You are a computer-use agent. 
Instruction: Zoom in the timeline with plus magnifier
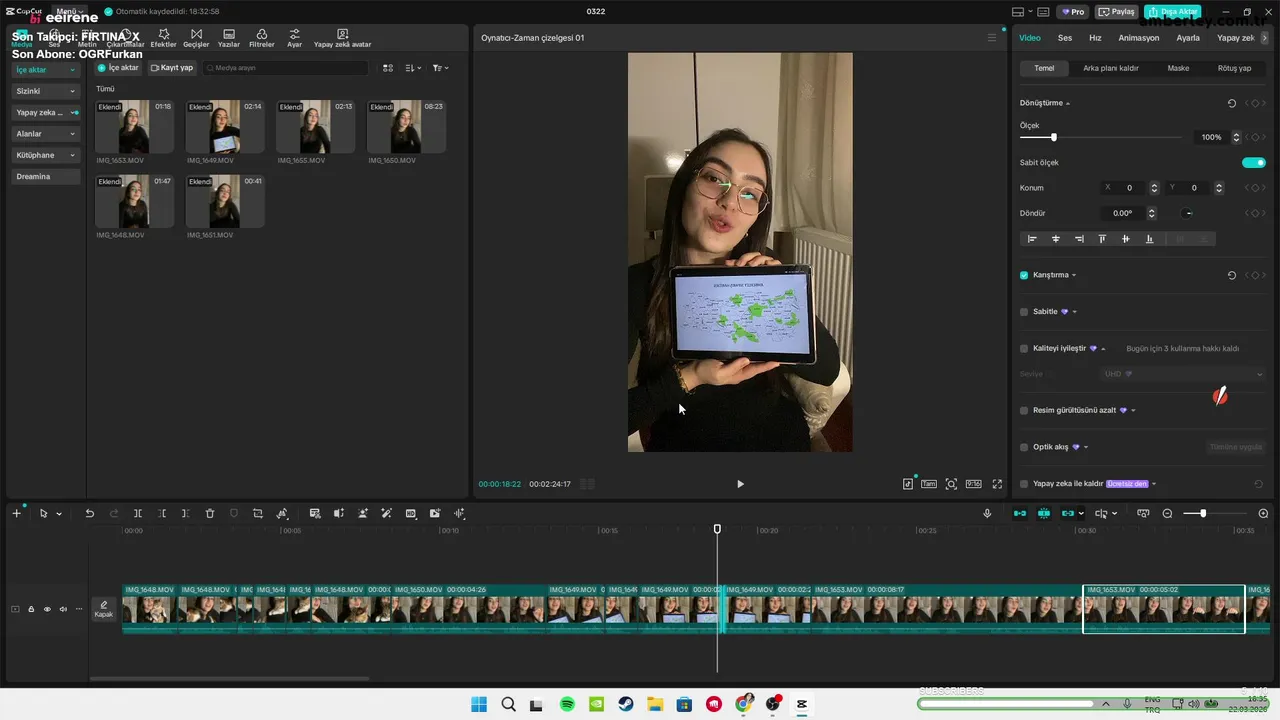click(1263, 513)
